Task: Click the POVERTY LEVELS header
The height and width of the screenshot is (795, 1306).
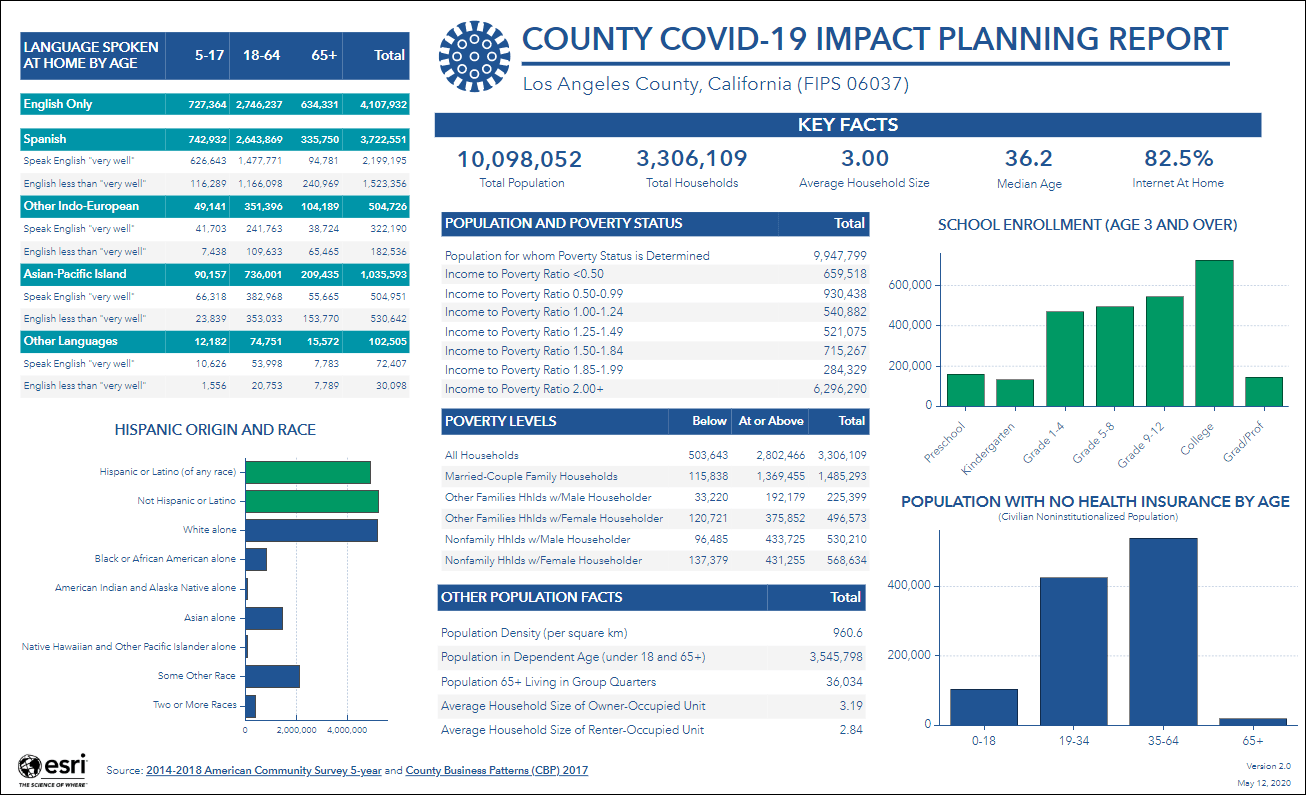Action: point(500,421)
